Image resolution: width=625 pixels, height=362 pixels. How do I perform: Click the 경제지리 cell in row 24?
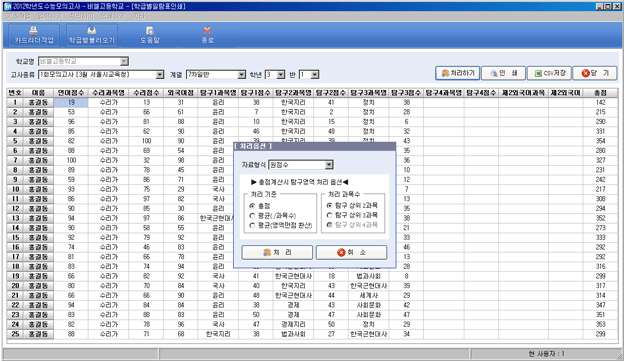[x=293, y=325]
